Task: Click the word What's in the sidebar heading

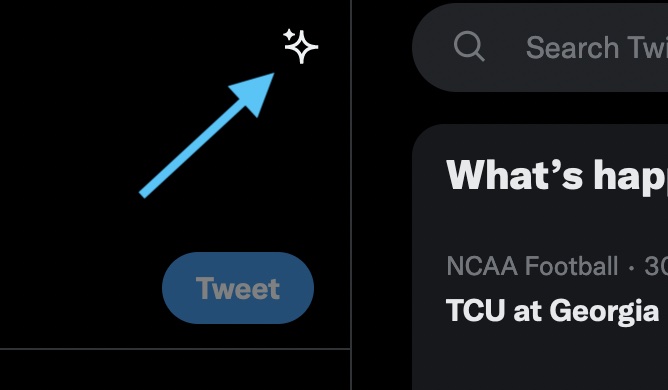Action: point(514,175)
